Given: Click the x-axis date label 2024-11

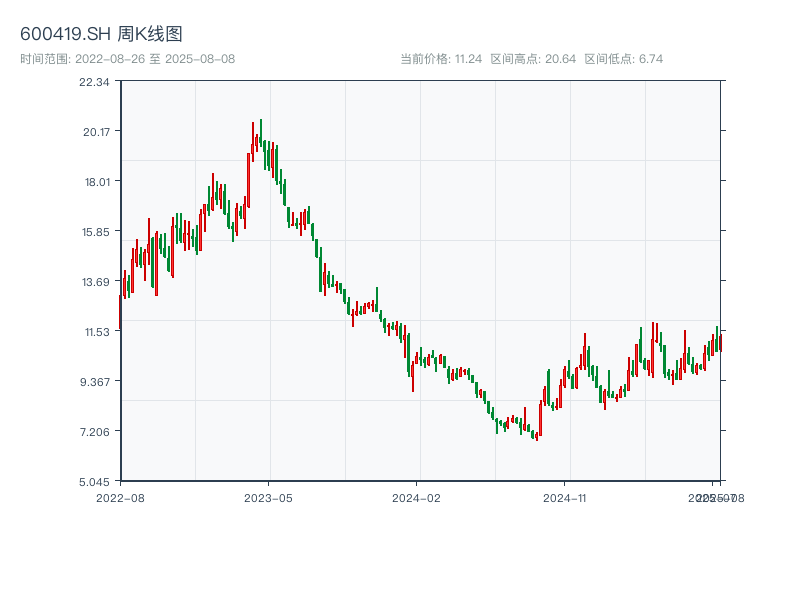Looking at the screenshot, I should click(x=564, y=498).
